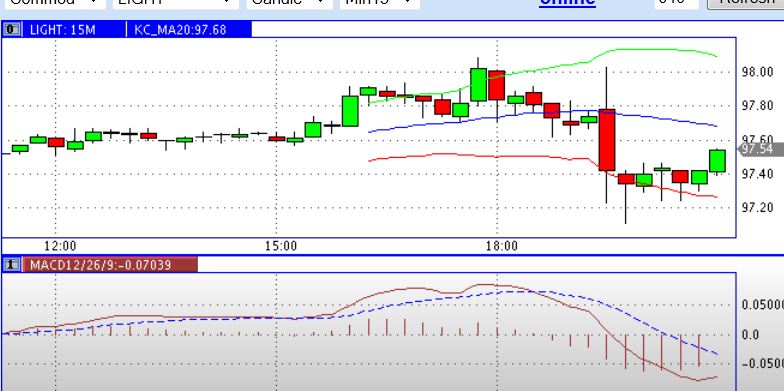Select the KC_MA20:97.68 indicator label
784x391 pixels.
[180, 30]
